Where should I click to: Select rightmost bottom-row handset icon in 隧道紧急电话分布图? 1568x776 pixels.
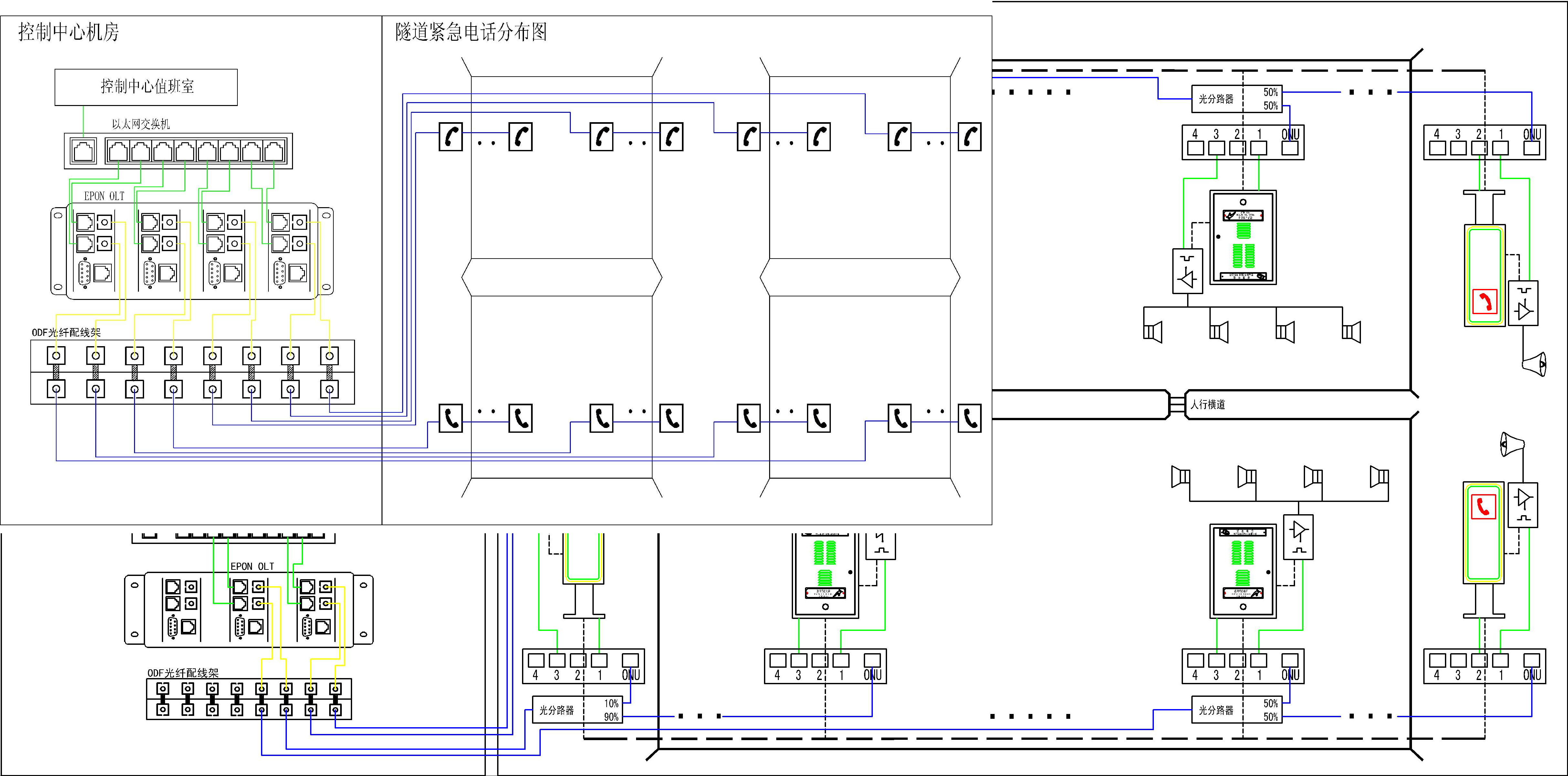(970, 419)
